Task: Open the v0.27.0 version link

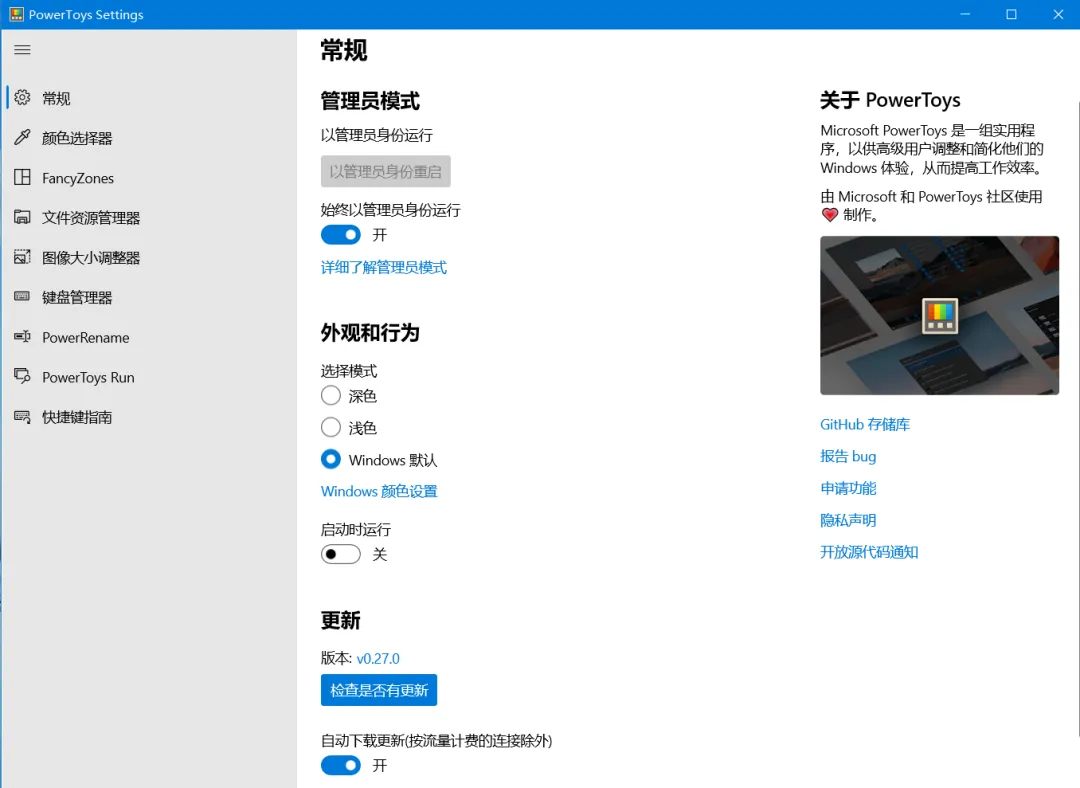Action: (378, 659)
